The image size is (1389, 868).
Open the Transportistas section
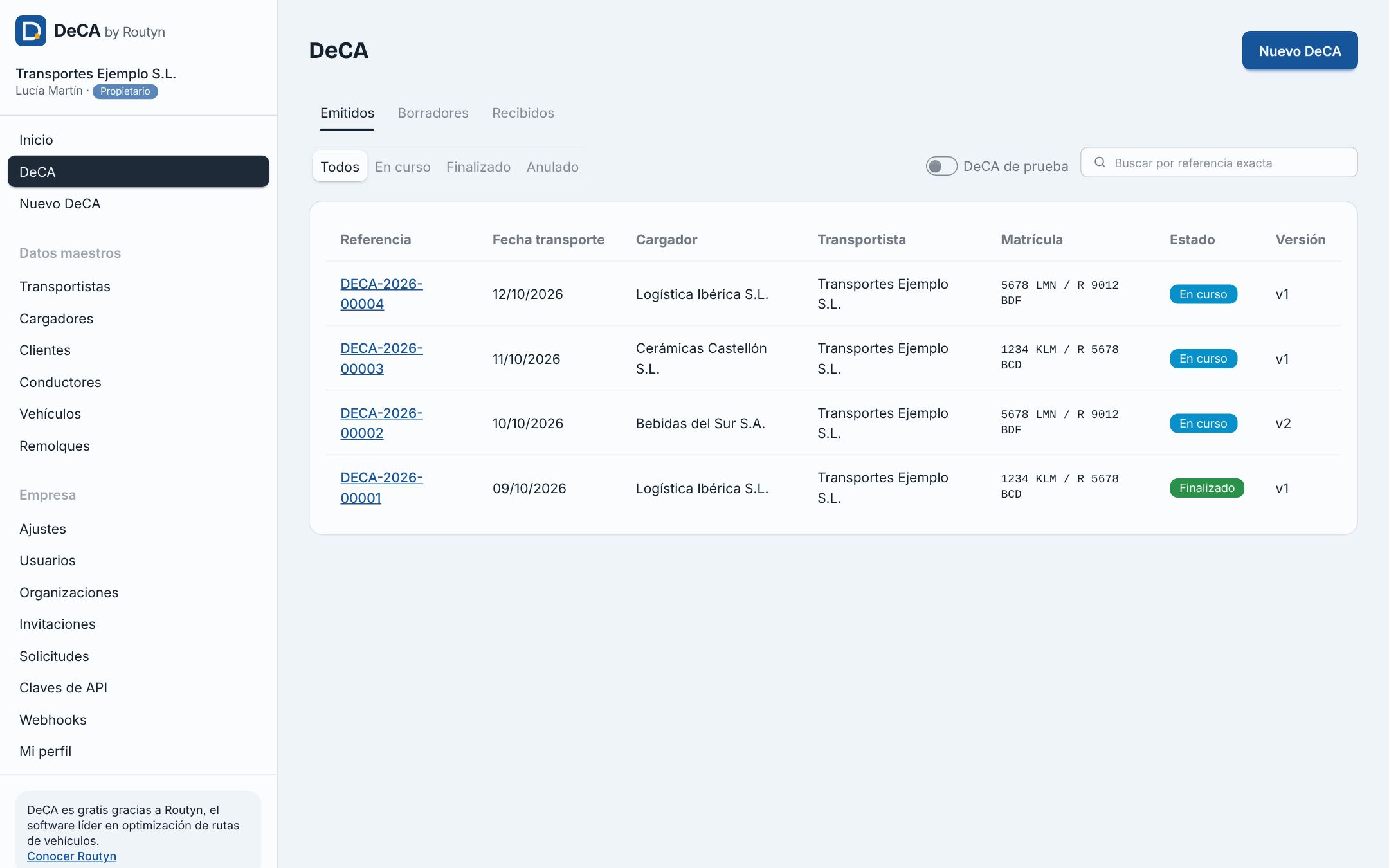[138, 287]
